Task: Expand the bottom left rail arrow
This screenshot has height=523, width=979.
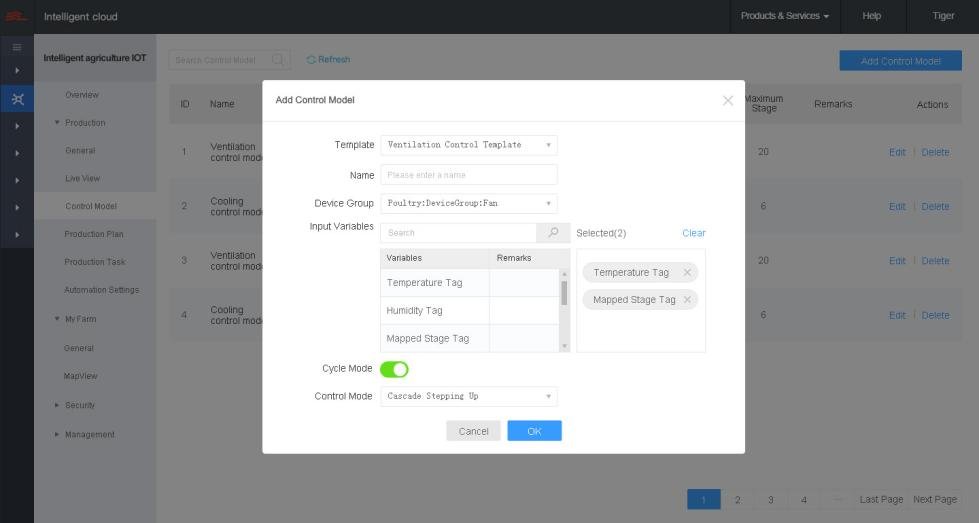Action: (x=17, y=235)
